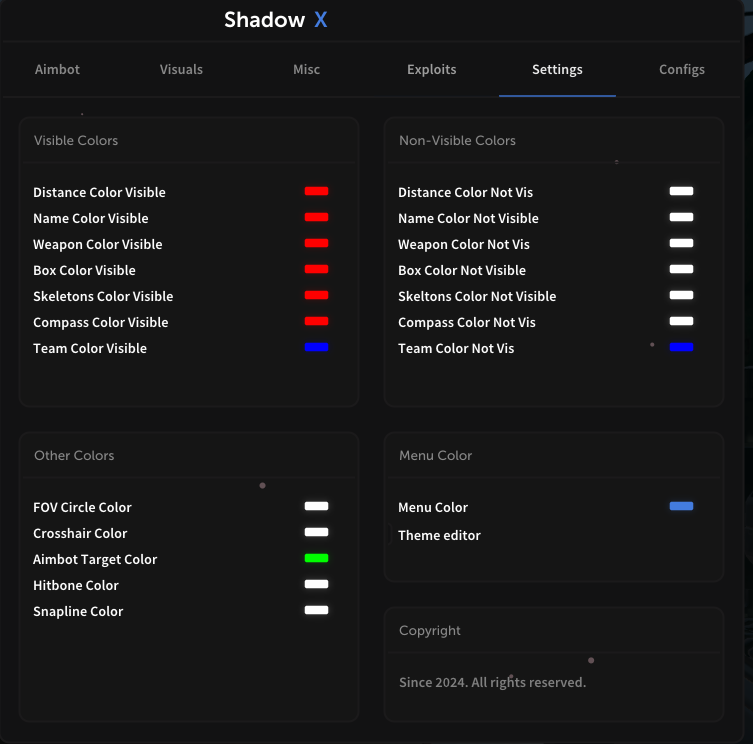This screenshot has height=744, width=753.
Task: Pick the Distance Color Visible red swatch
Action: pyautogui.click(x=316, y=191)
